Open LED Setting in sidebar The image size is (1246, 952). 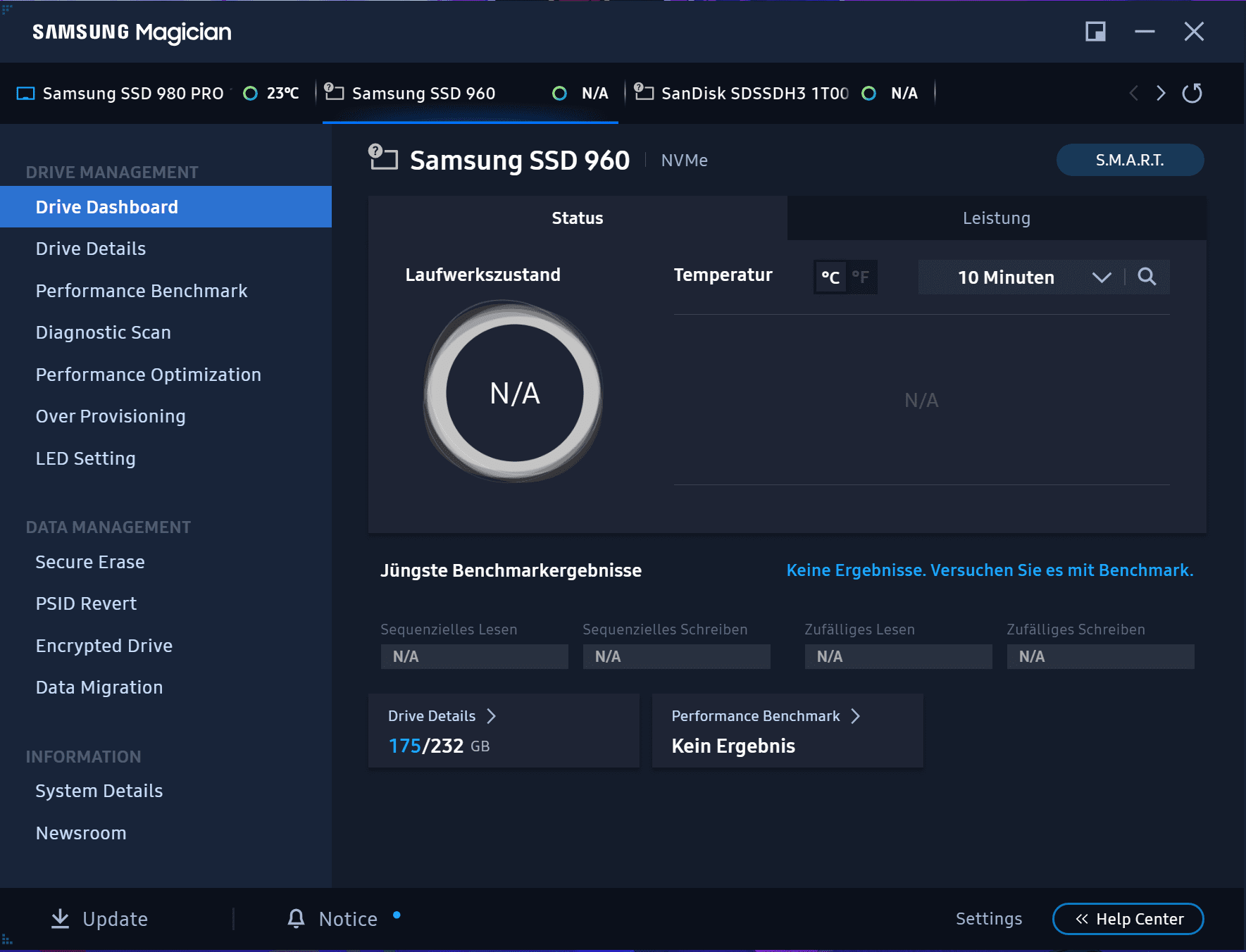pos(166,458)
